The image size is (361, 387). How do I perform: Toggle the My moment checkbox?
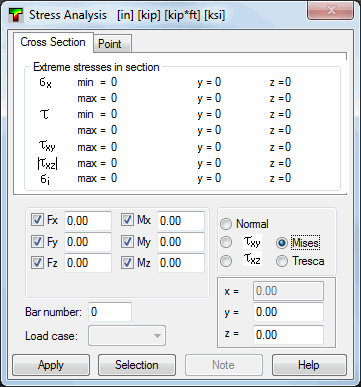[127, 241]
